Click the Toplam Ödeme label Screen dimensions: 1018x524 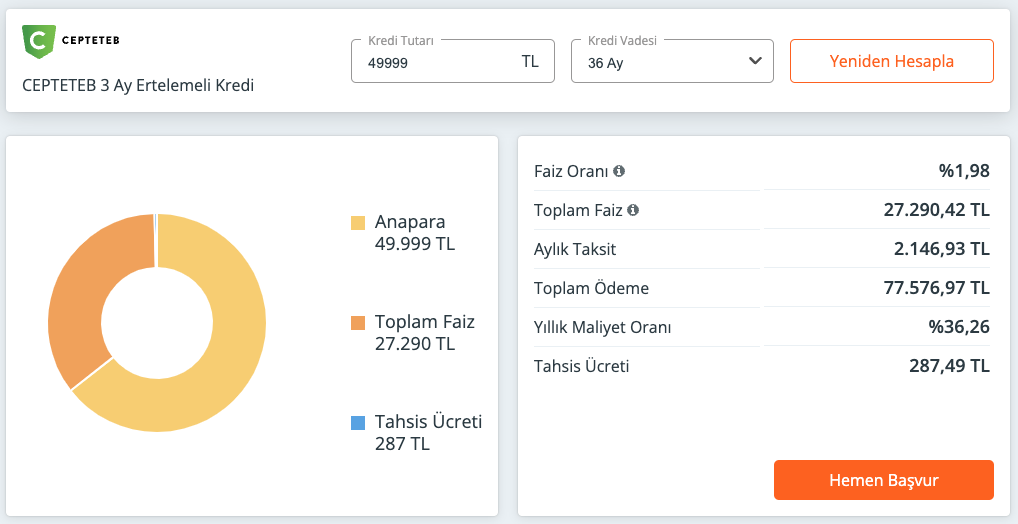(x=591, y=288)
